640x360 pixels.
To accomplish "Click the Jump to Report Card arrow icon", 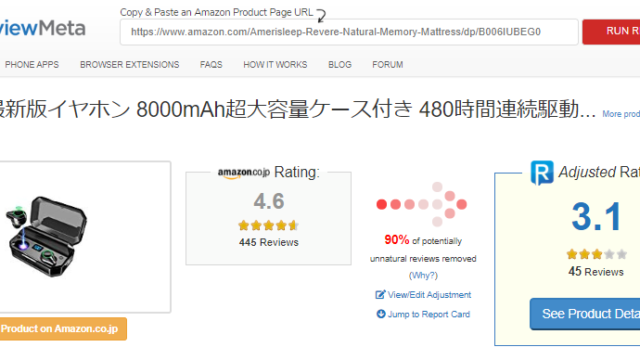I will coord(381,314).
